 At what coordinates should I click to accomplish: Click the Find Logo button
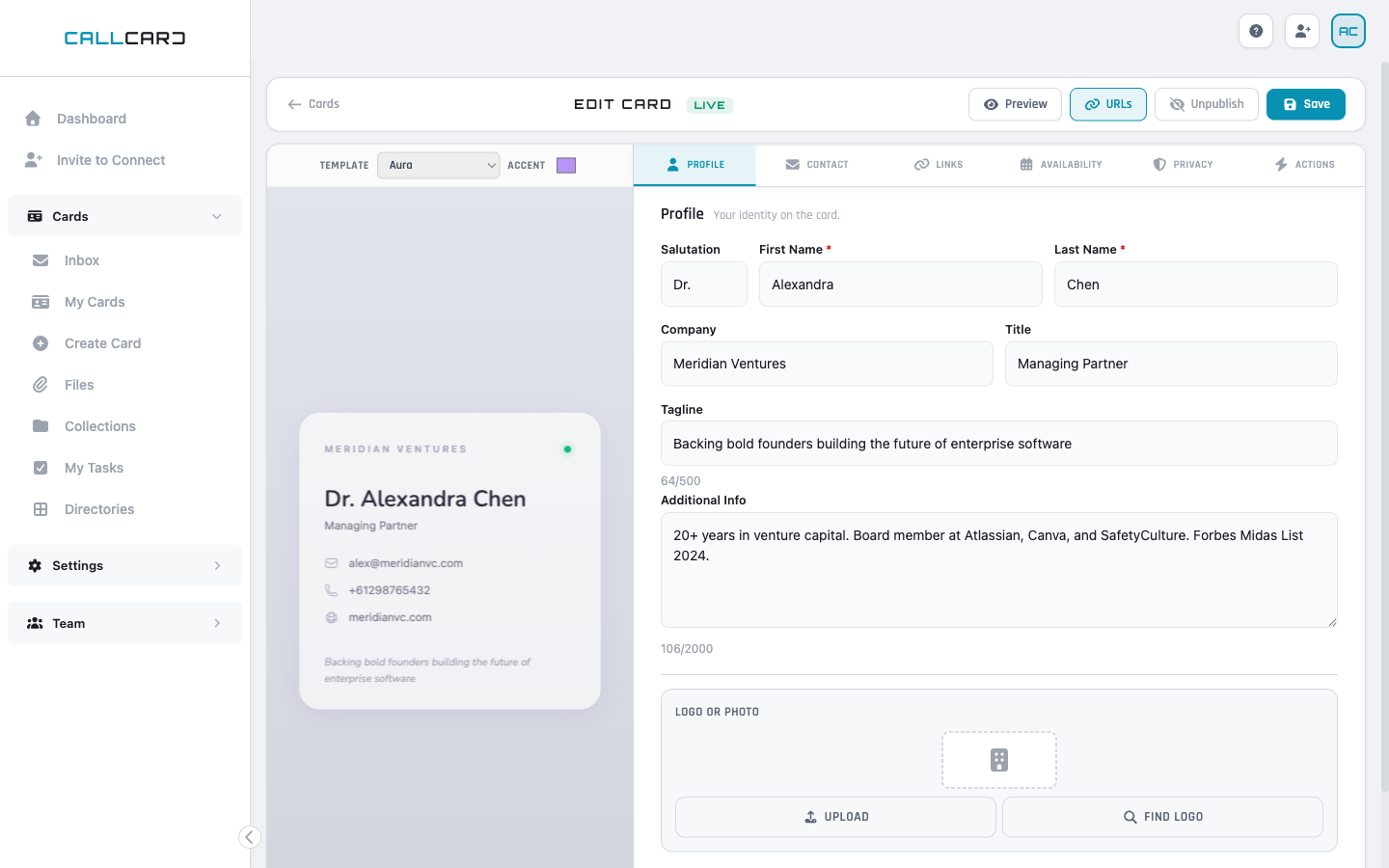1162,816
